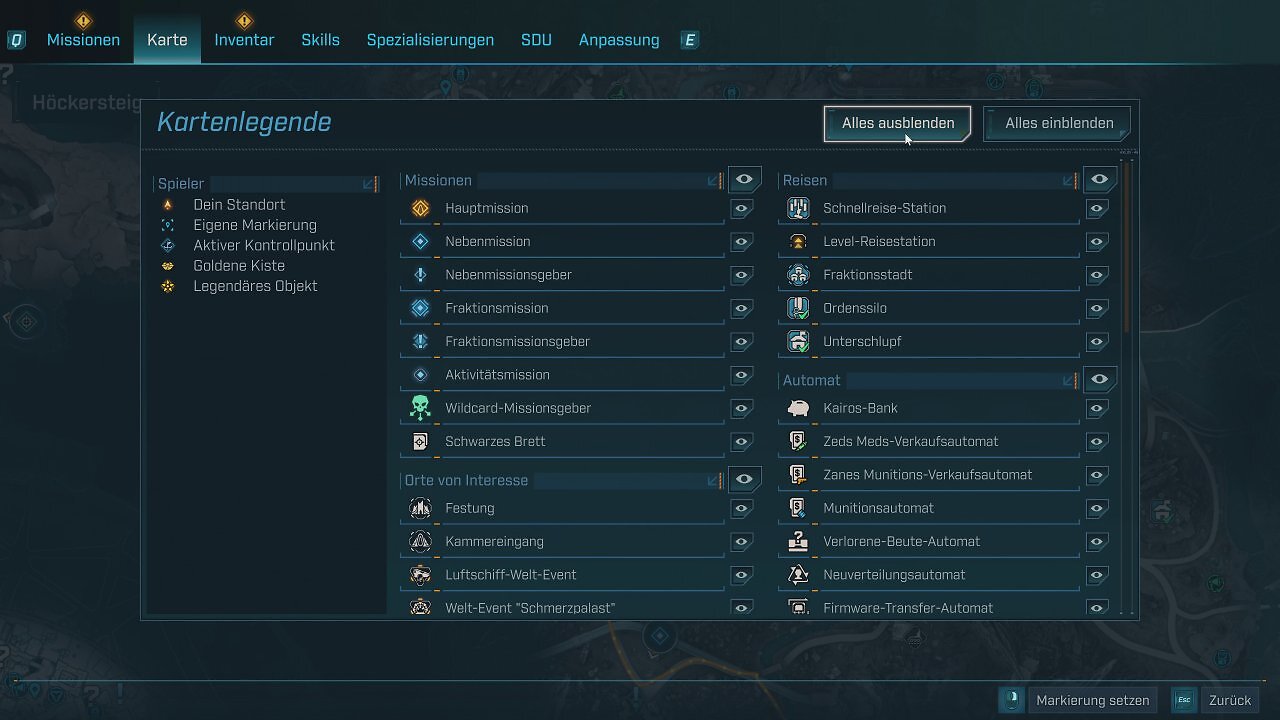Click the Firmware-Transfer-Automat icon
This screenshot has width=1280, height=720.
798,607
